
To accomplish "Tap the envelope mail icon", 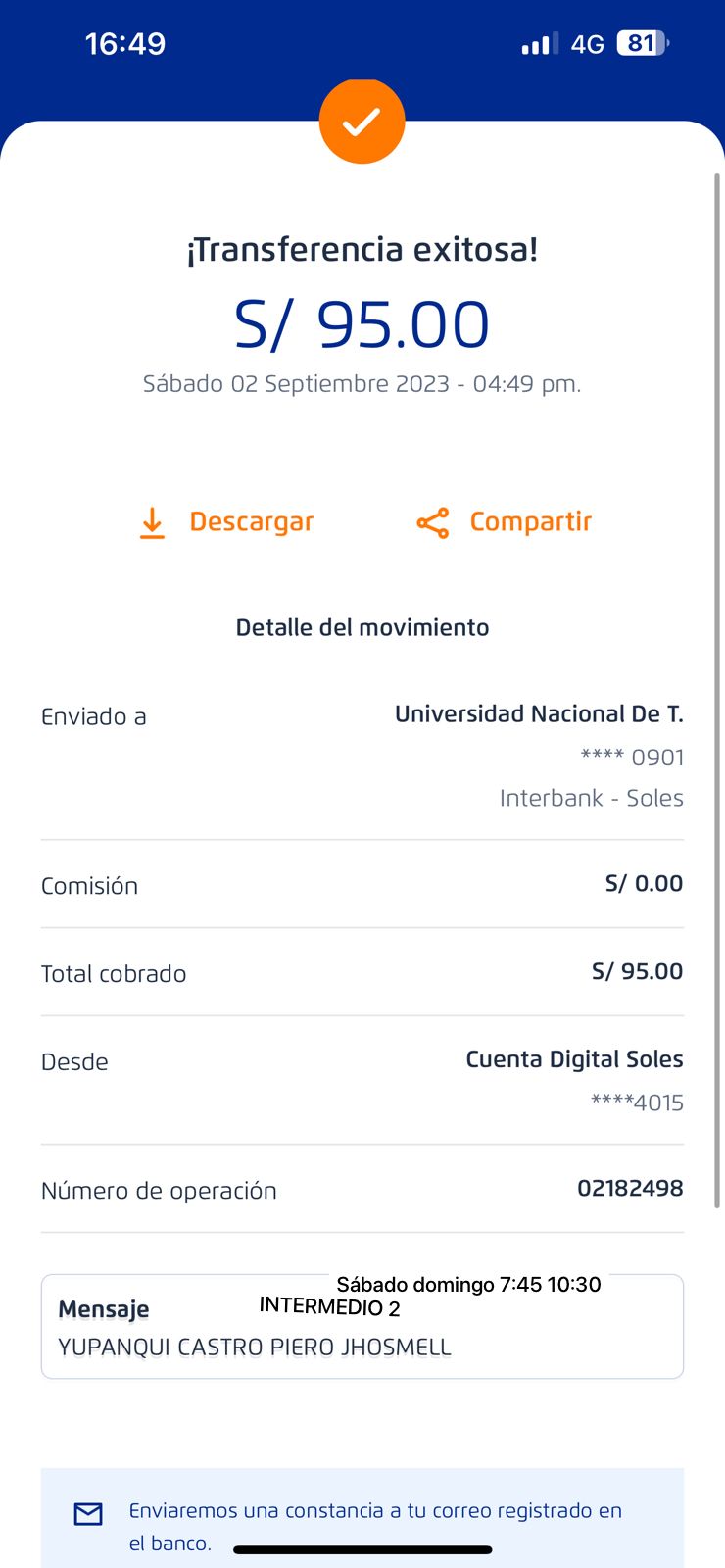I will [x=88, y=1514].
